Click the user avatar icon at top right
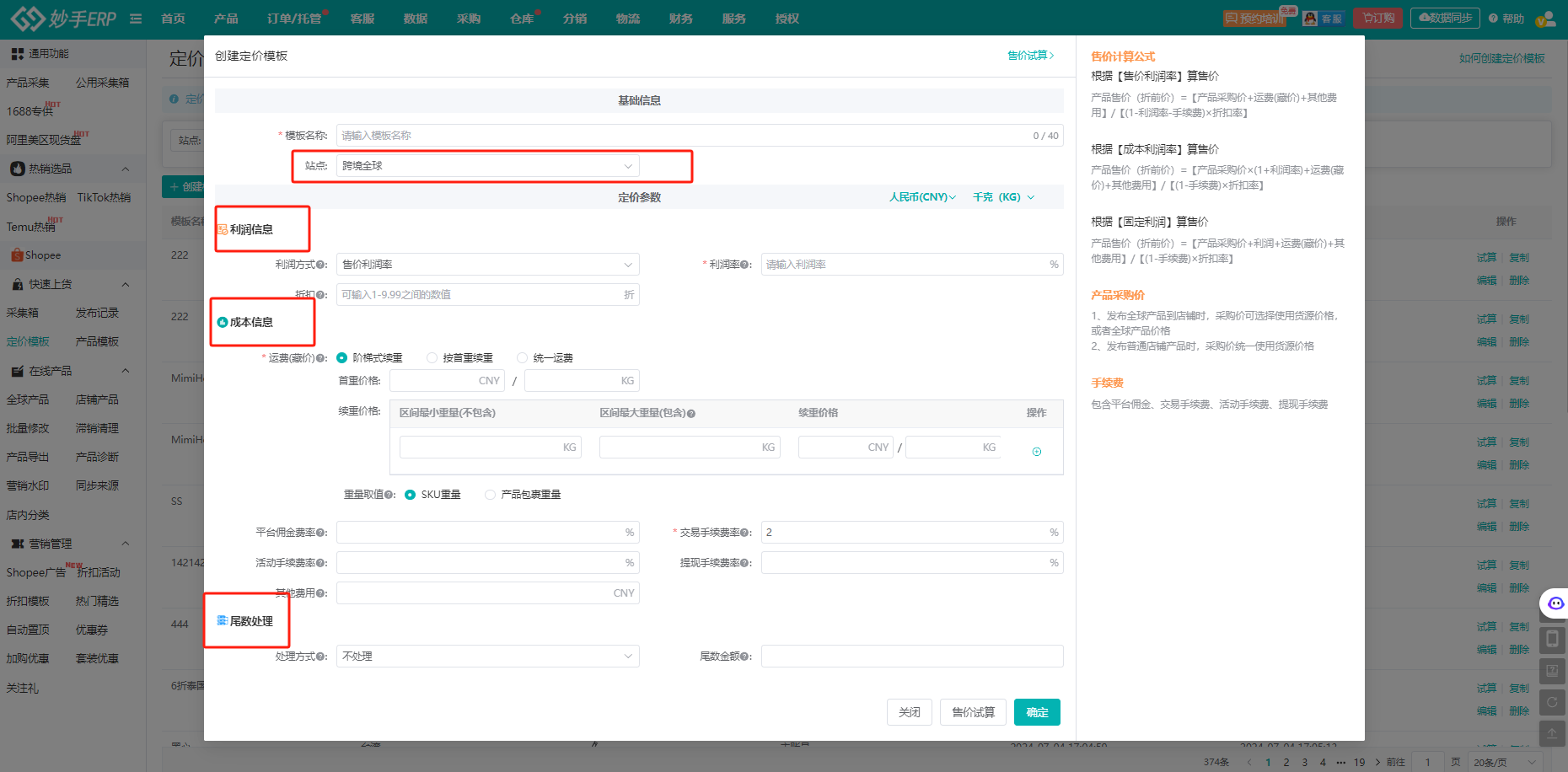Screen dimensions: 1568x772 coord(1544,19)
